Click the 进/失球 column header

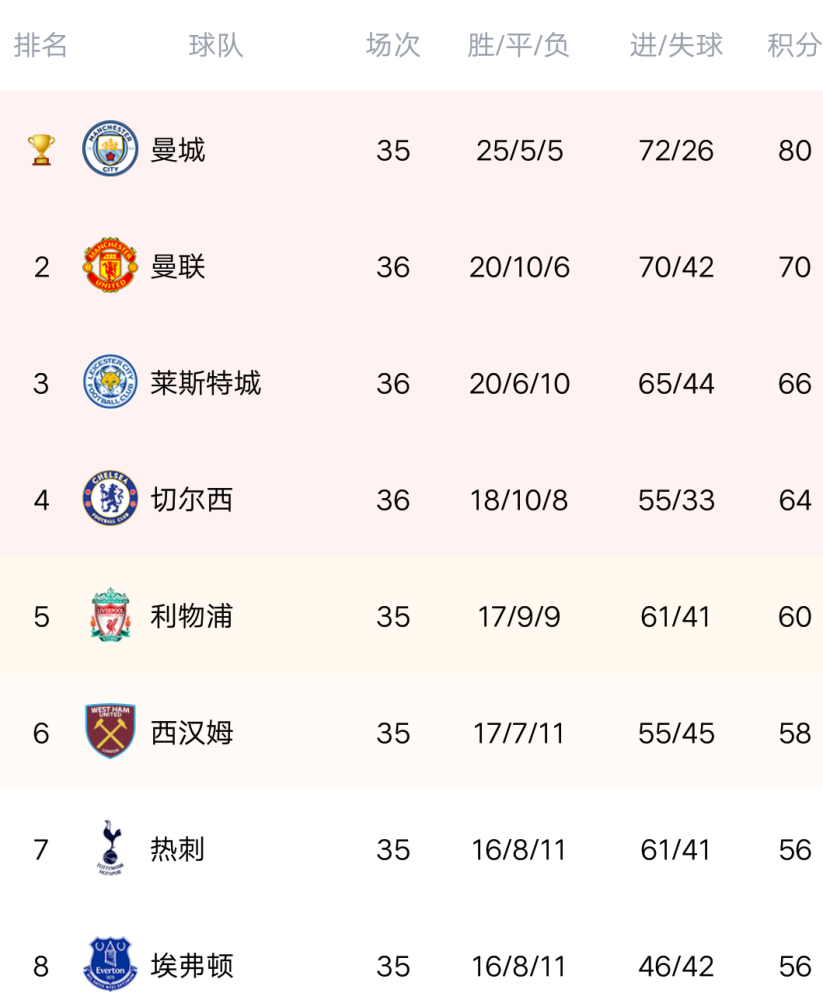pyautogui.click(x=676, y=45)
